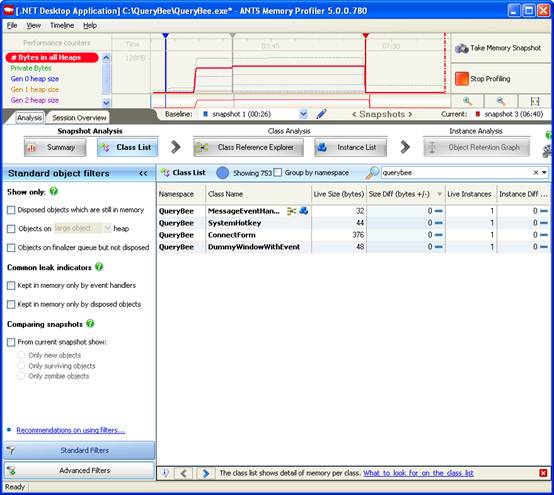This screenshot has width=554, height=495.
Task: Switch to the Session Overview tab
Action: click(79, 118)
